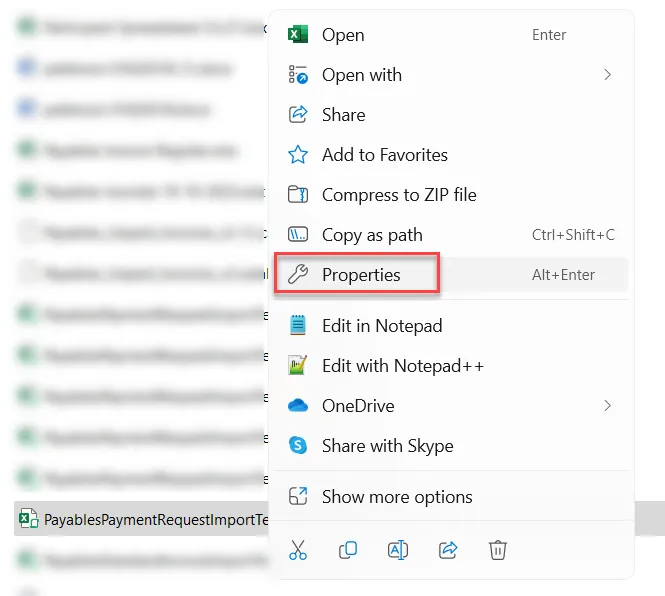Screen dimensions: 665x596
Task: Select Edit with Notepad++
Action: pyautogui.click(x=402, y=366)
